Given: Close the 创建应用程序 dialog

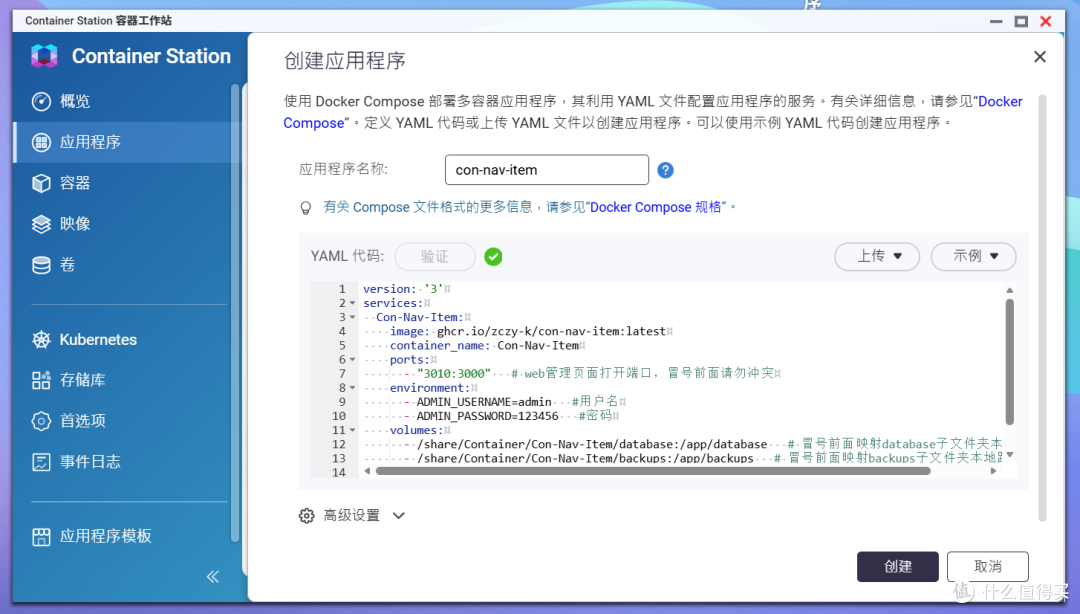Looking at the screenshot, I should [x=1040, y=57].
